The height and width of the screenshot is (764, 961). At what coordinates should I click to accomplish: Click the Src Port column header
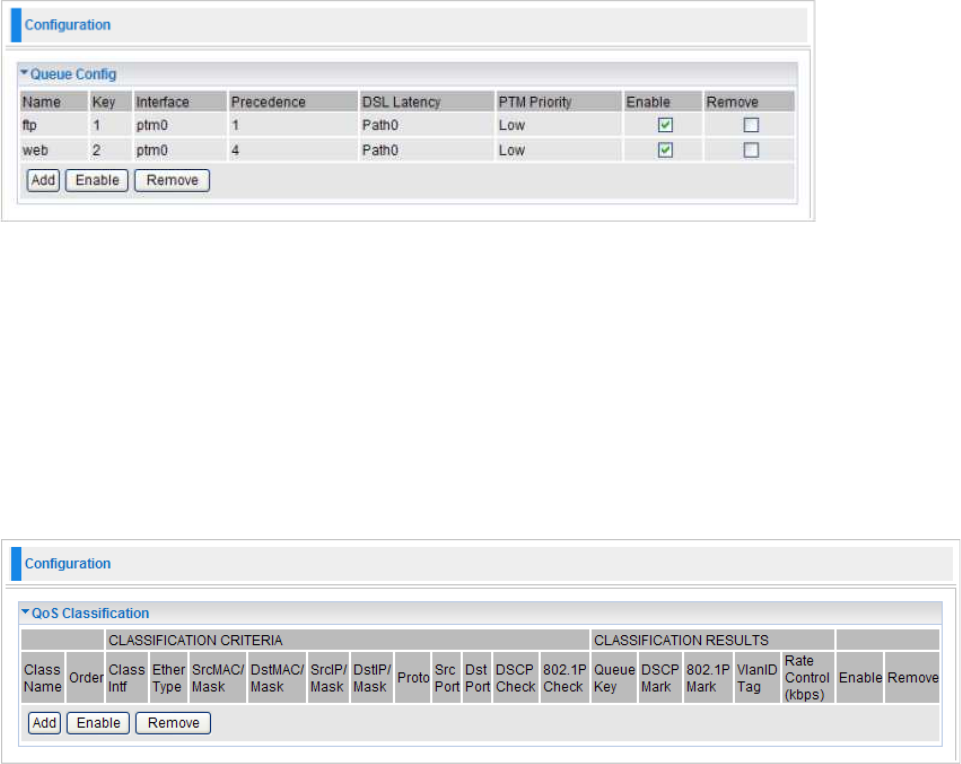446,678
